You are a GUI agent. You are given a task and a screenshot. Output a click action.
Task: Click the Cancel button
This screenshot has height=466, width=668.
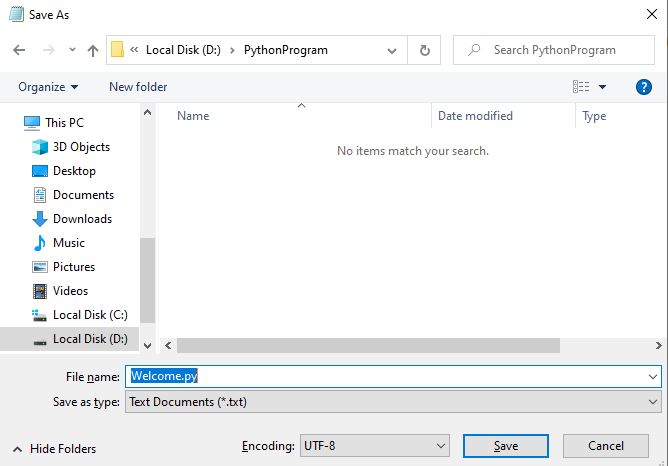(606, 446)
